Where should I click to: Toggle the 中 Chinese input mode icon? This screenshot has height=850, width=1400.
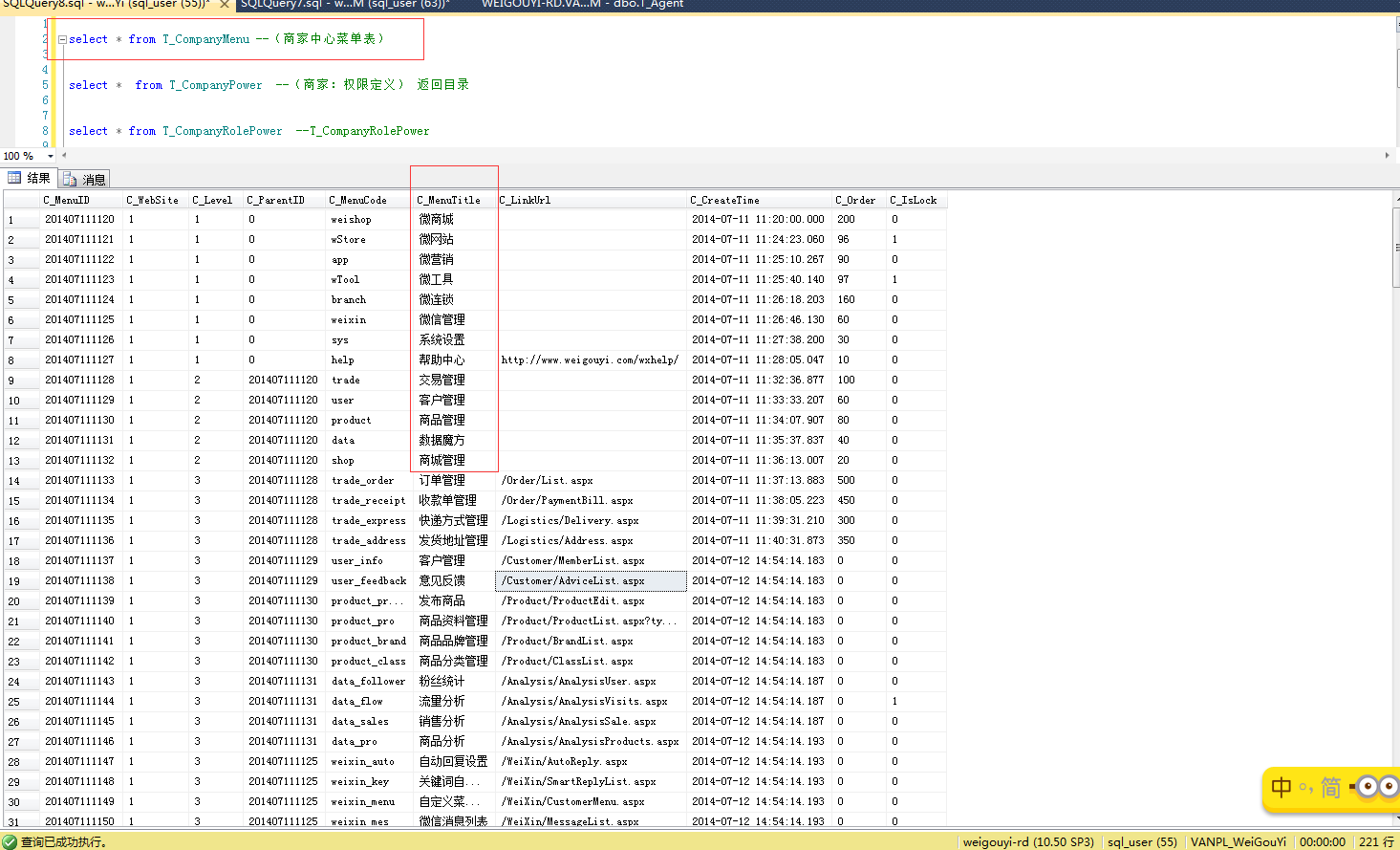[1282, 788]
